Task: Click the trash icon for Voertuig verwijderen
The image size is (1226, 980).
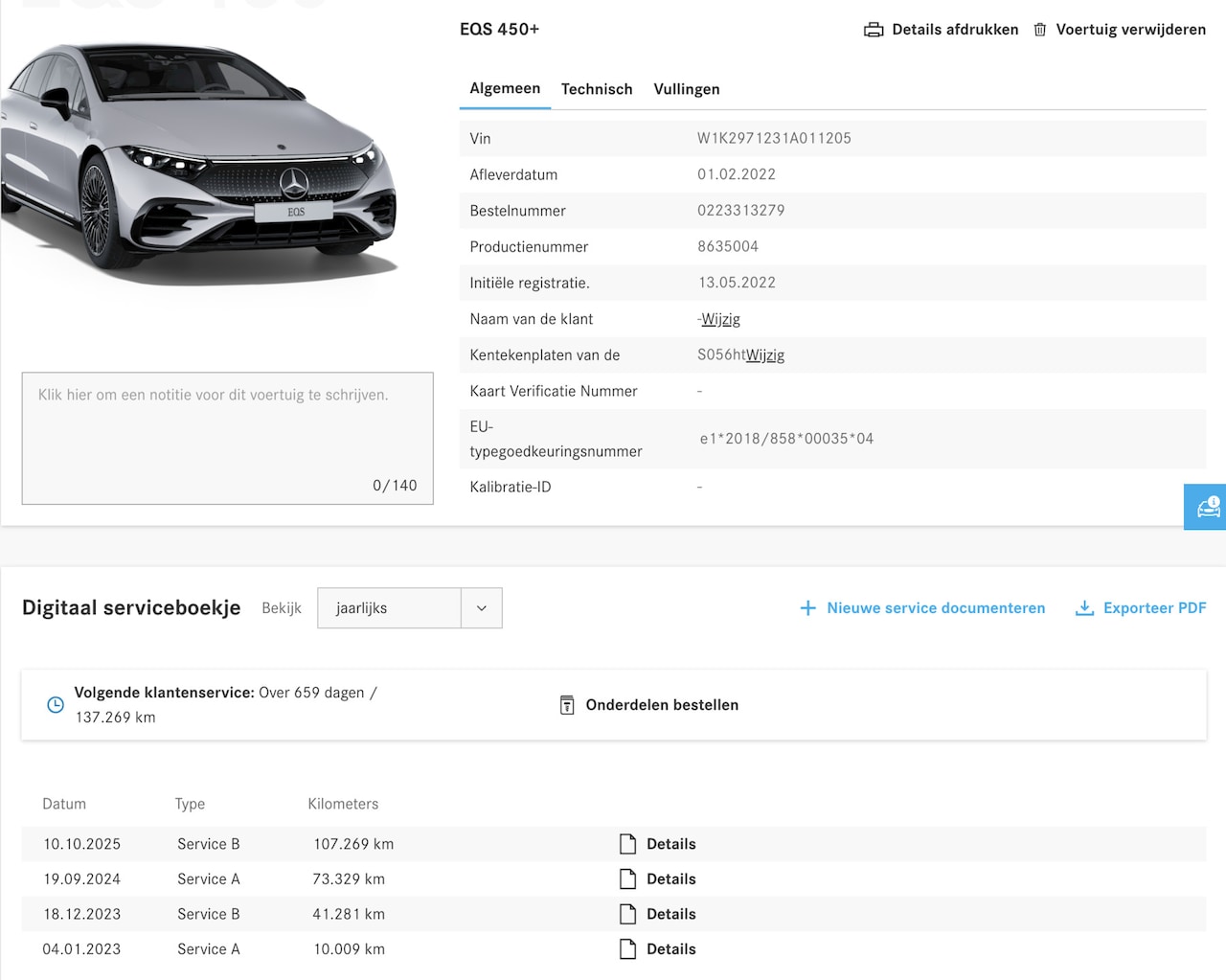Action: [x=1039, y=30]
